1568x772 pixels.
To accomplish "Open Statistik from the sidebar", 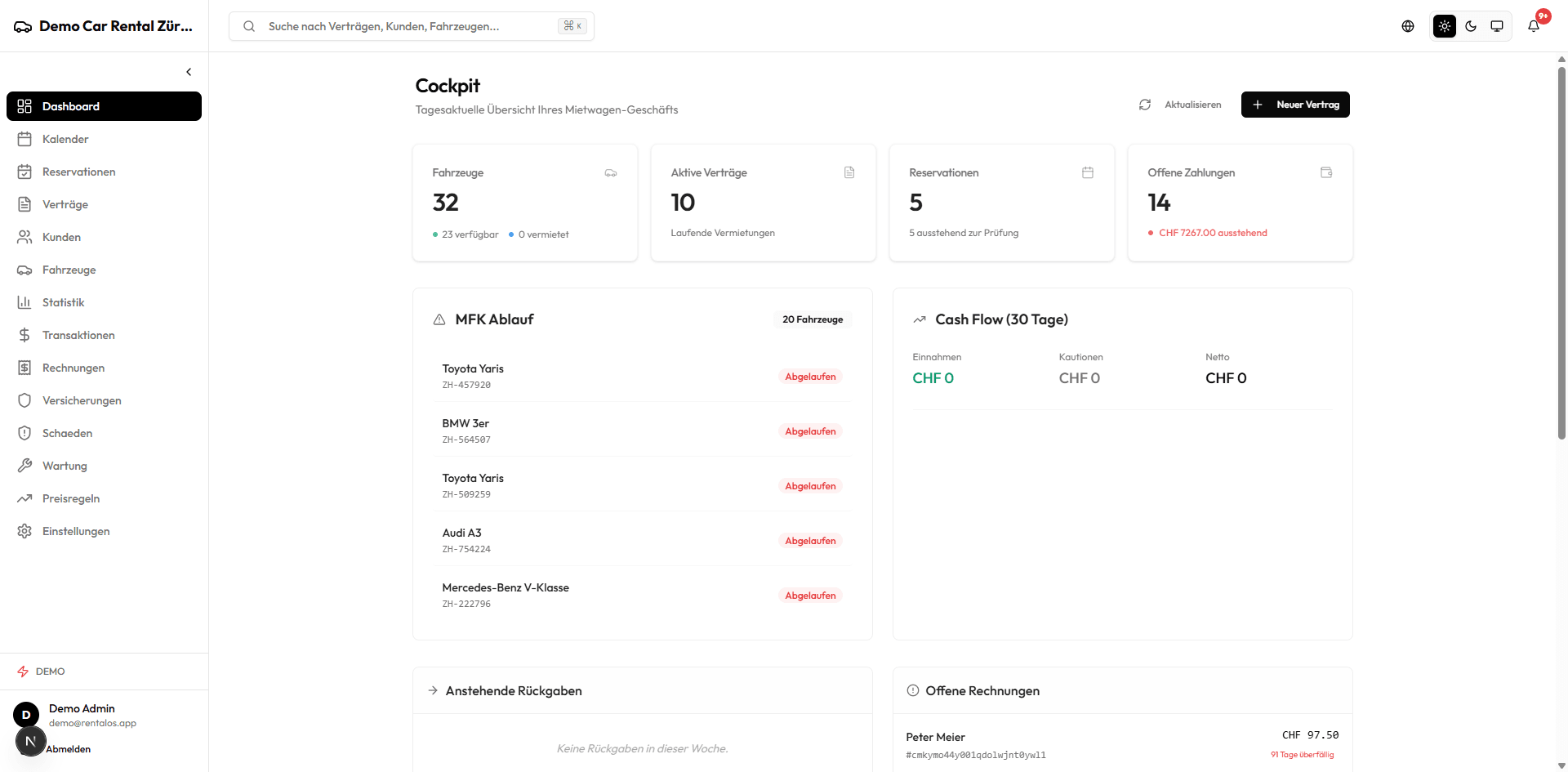I will (63, 302).
